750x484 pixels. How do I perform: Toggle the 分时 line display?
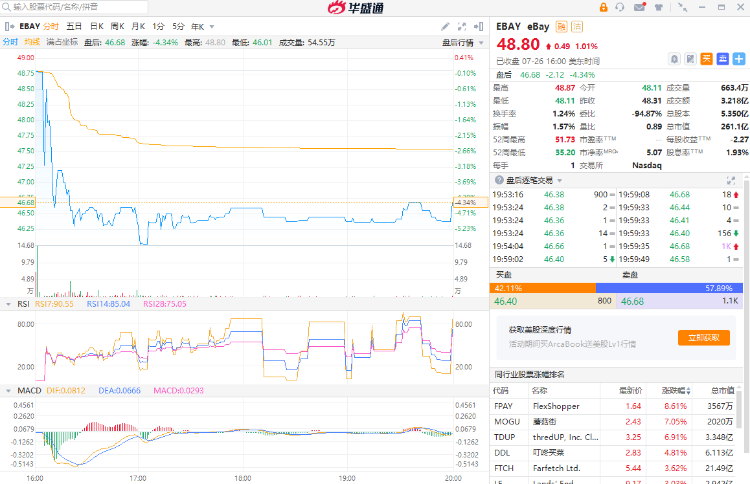10,42
